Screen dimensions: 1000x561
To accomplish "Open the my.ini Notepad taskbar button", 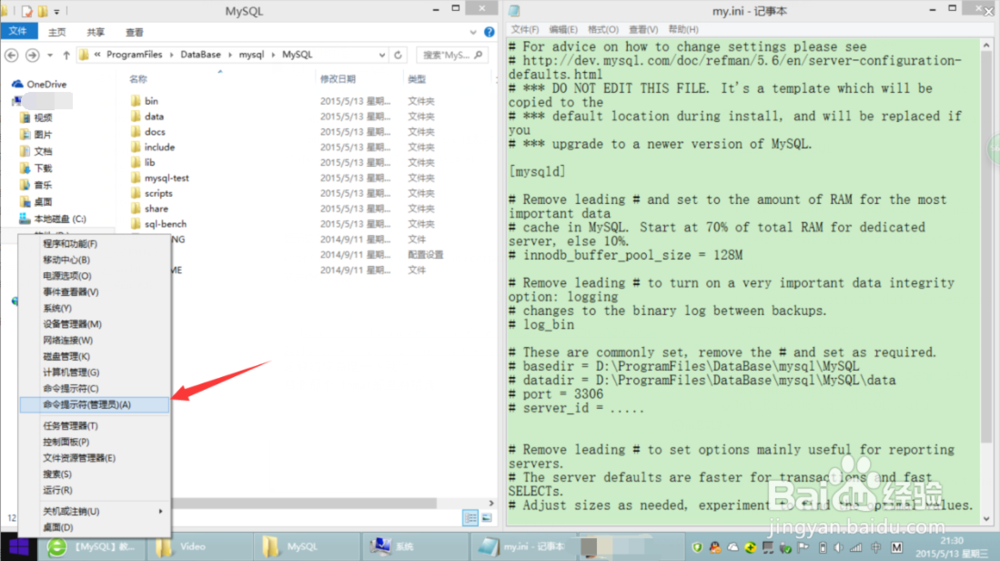I will click(x=523, y=547).
